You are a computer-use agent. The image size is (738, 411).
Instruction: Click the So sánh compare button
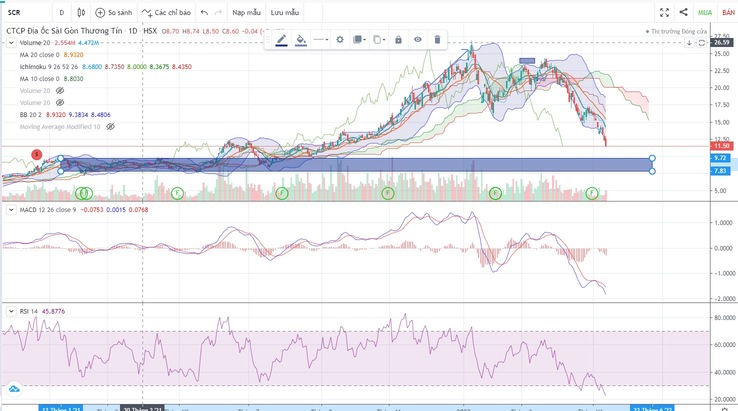(114, 12)
